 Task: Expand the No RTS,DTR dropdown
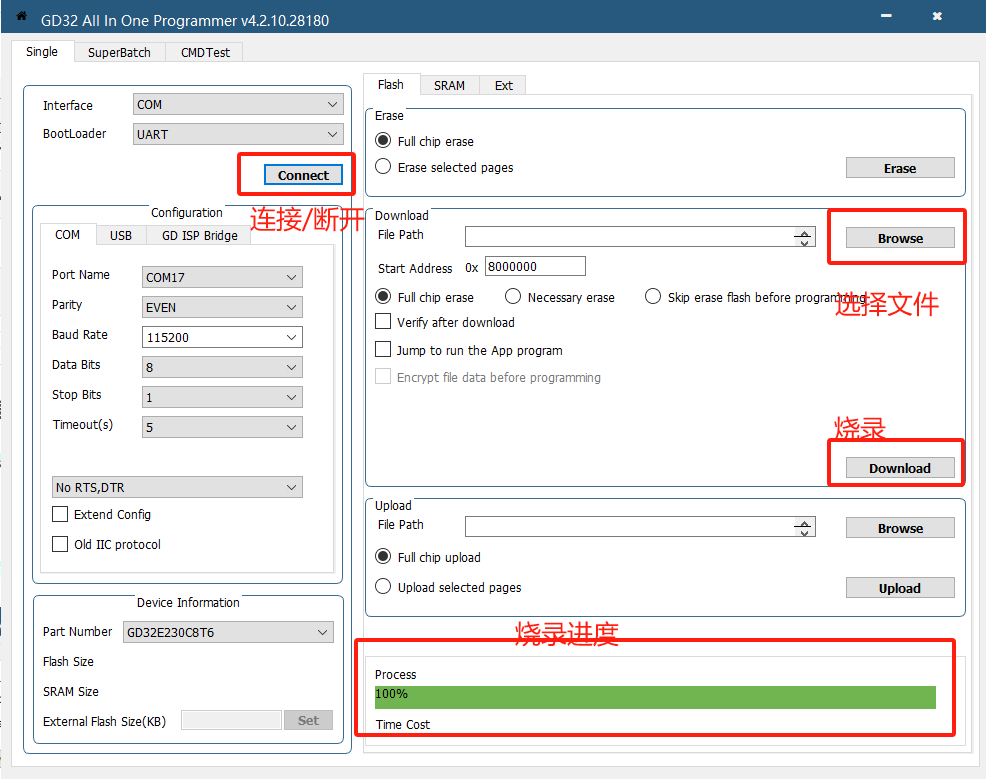tap(177, 487)
